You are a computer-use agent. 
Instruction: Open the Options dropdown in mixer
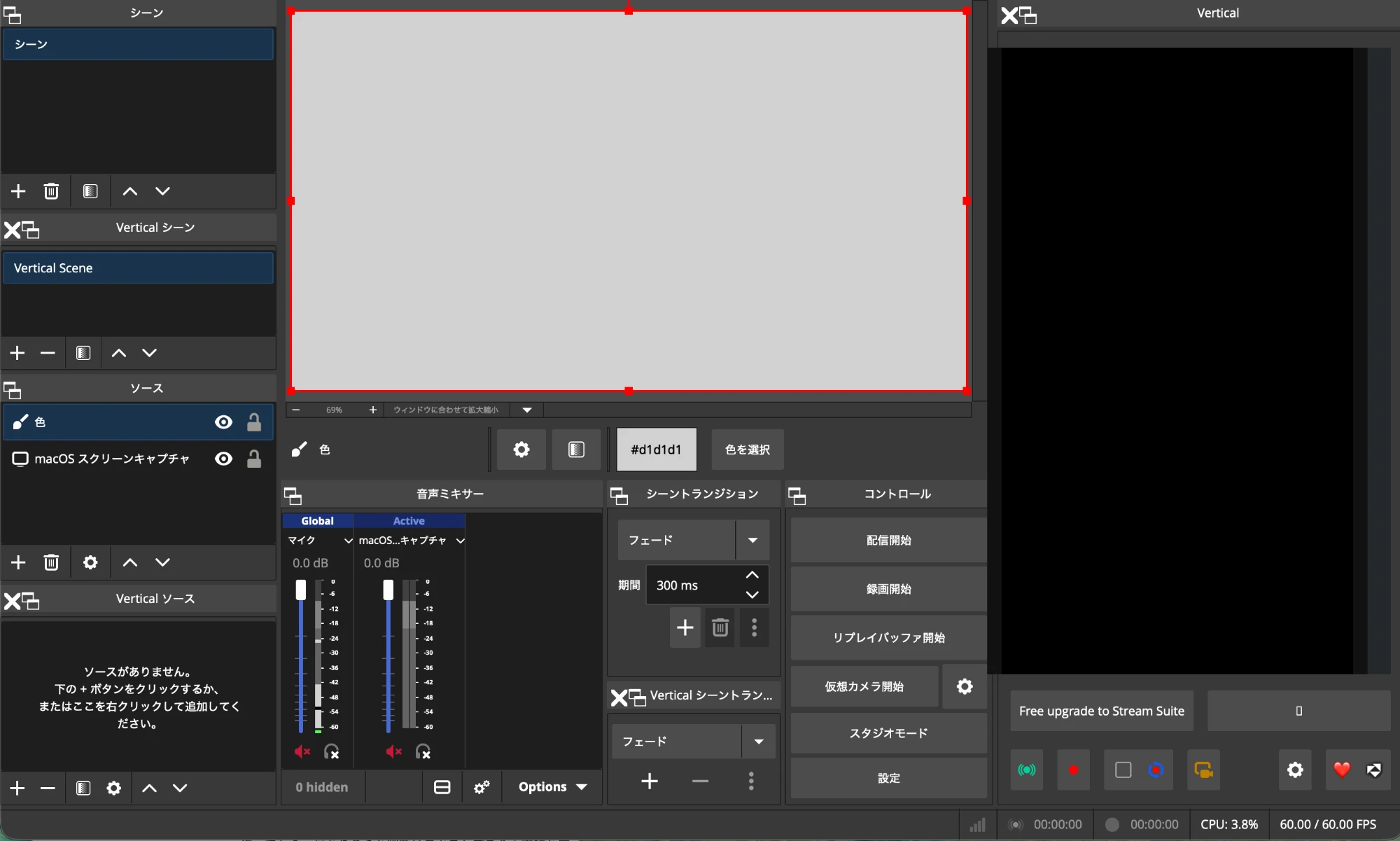click(552, 787)
